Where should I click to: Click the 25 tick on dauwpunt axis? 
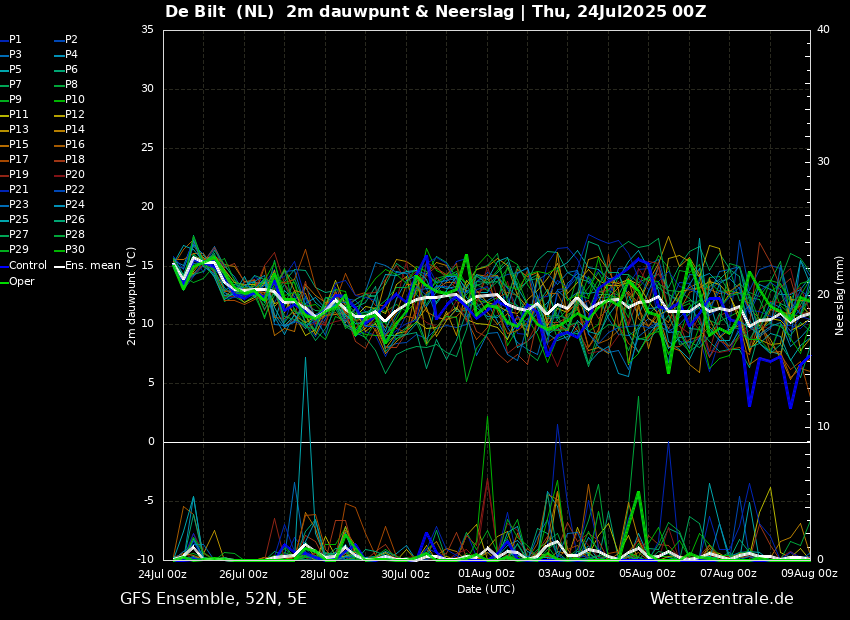(x=147, y=148)
